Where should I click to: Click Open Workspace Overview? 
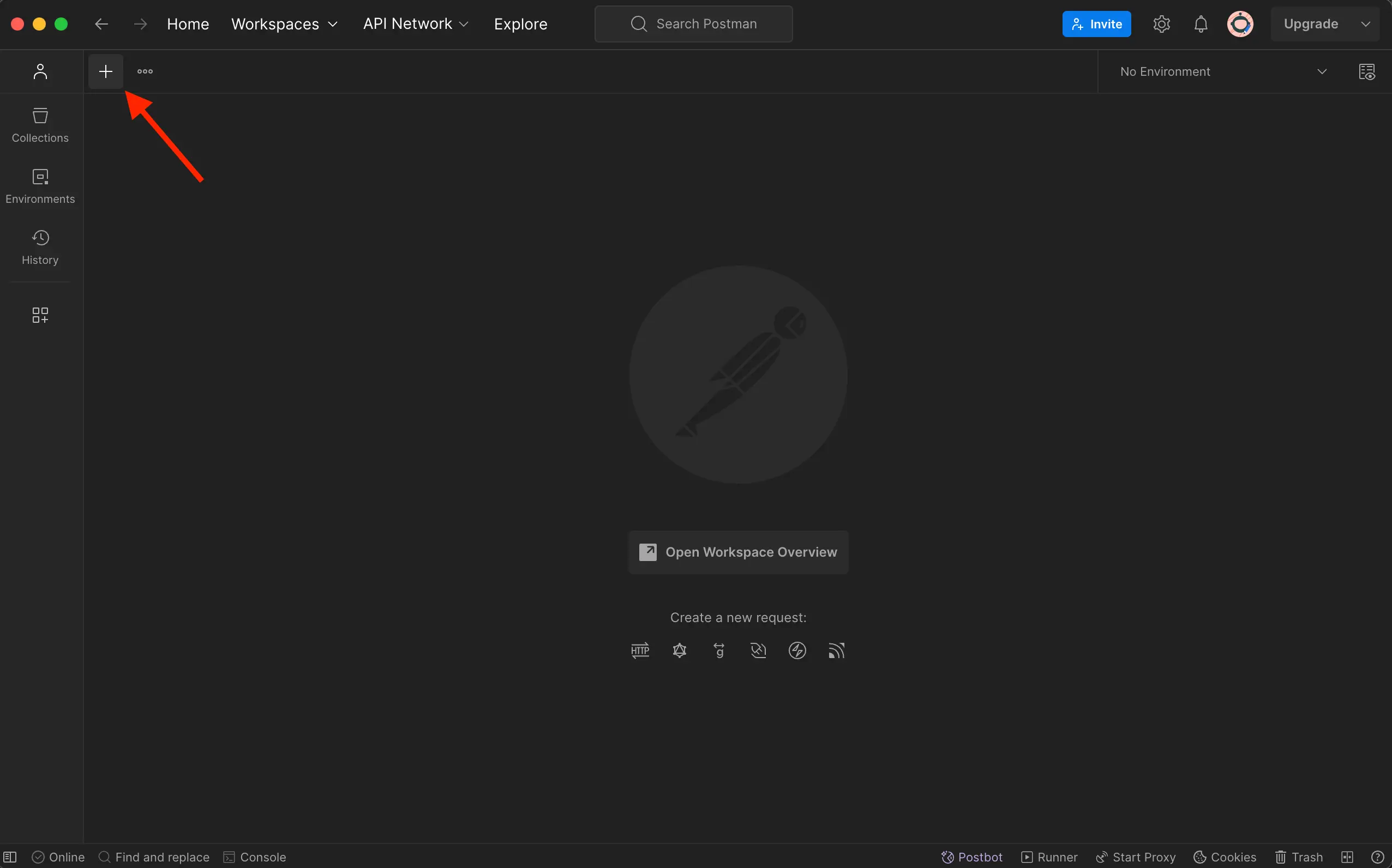click(738, 552)
